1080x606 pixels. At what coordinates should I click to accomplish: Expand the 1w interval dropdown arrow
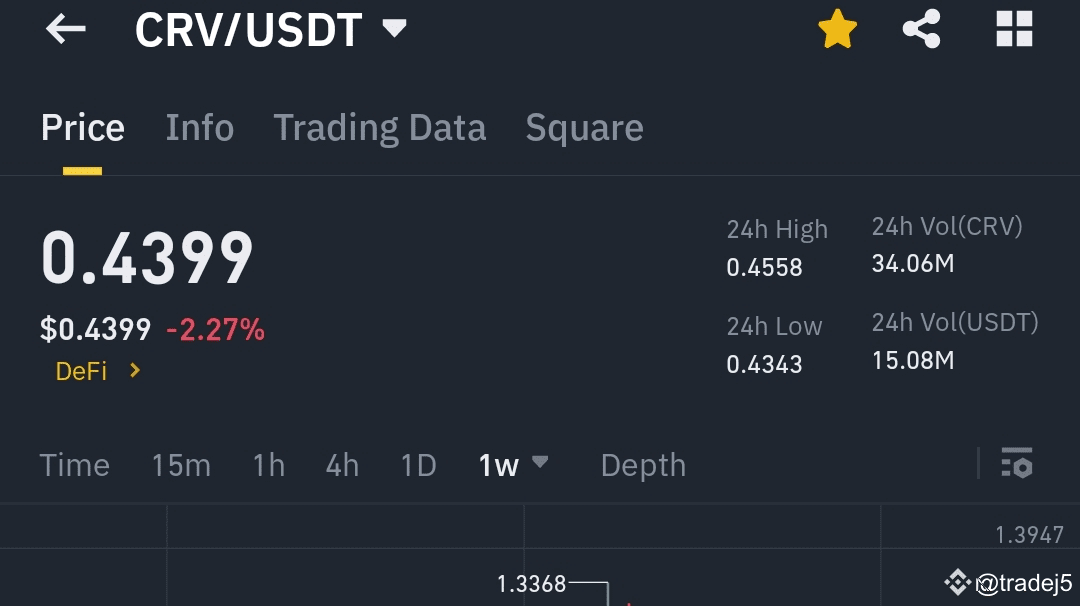coord(540,461)
